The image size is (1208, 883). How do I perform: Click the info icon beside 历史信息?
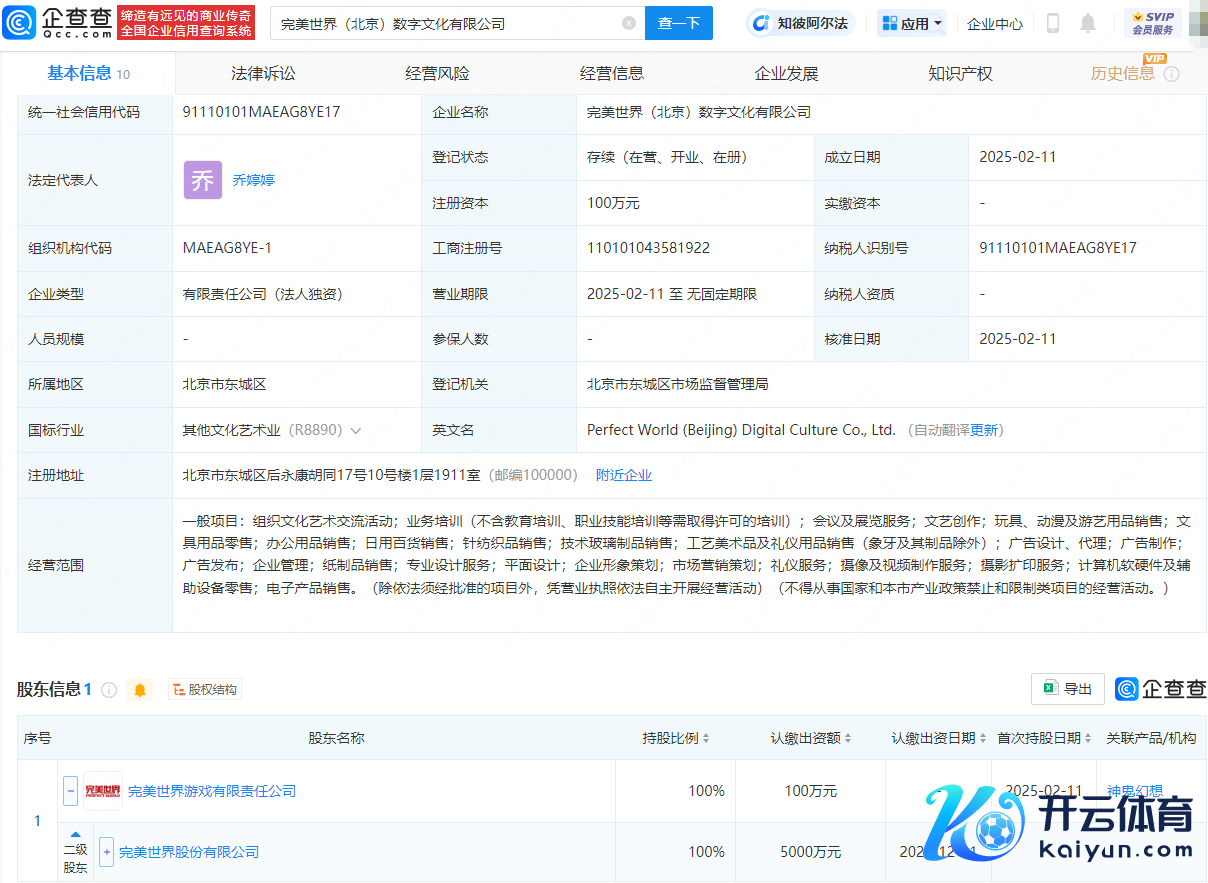(1172, 74)
